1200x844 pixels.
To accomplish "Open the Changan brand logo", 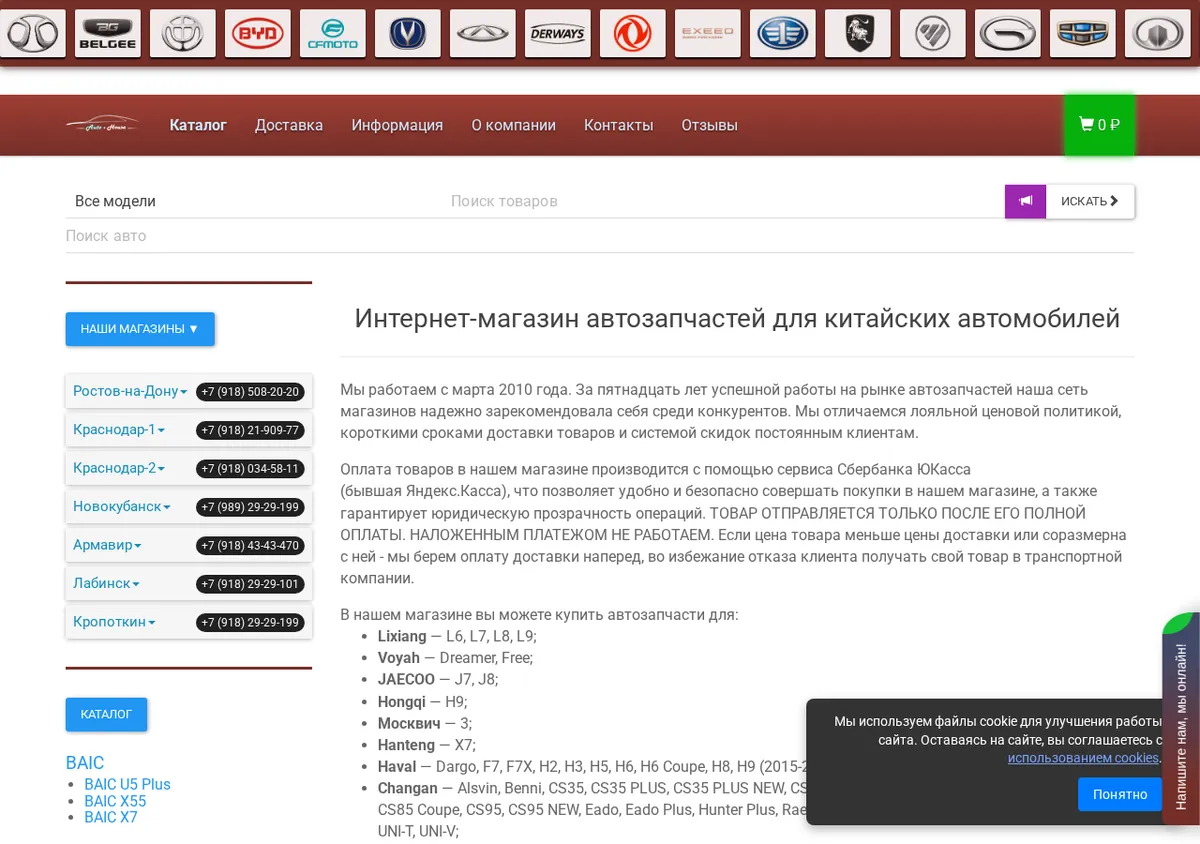I will pos(408,33).
